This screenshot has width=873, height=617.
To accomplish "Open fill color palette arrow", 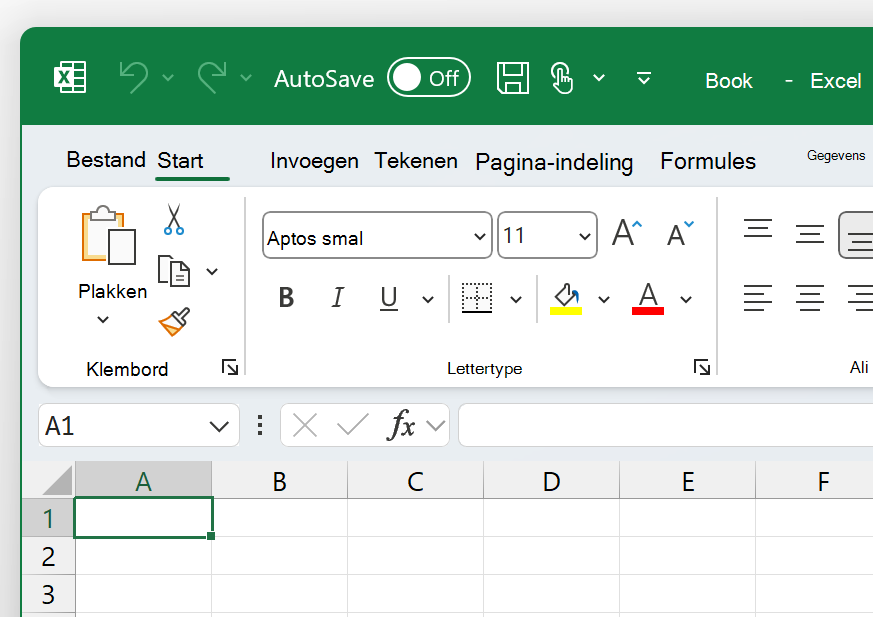I will [604, 300].
